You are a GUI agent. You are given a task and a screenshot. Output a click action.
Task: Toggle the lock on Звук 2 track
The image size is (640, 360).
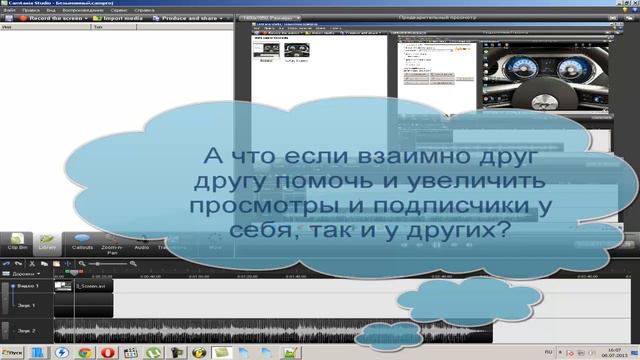click(x=5, y=331)
